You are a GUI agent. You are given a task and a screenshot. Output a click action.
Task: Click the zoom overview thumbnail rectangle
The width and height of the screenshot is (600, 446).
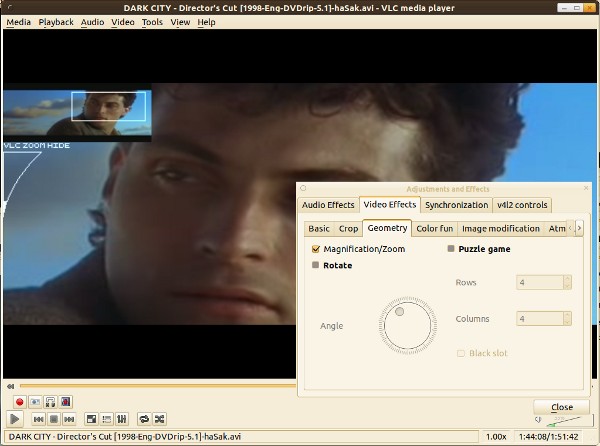[x=108, y=106]
